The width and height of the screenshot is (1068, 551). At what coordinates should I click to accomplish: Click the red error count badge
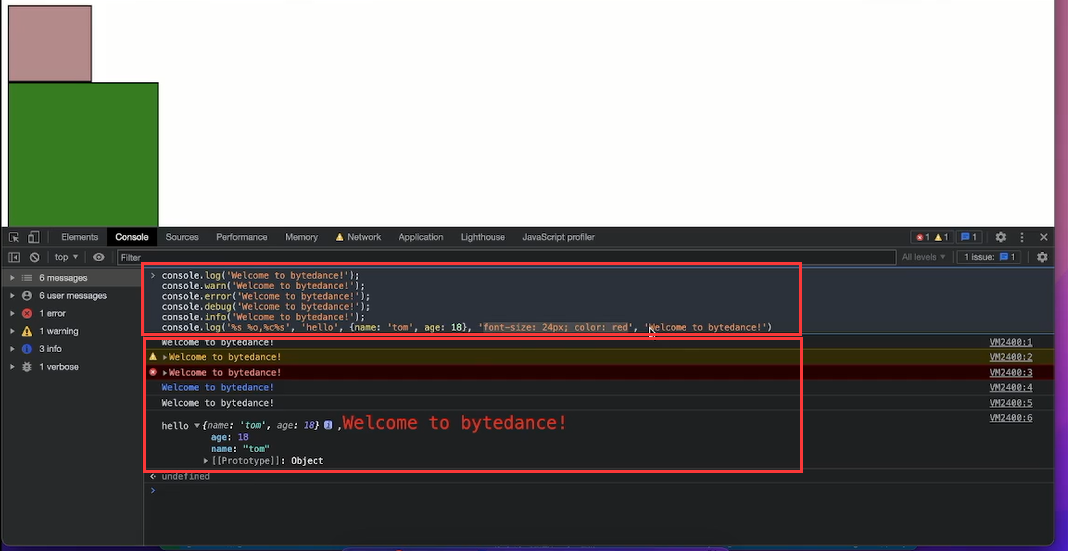[922, 237]
